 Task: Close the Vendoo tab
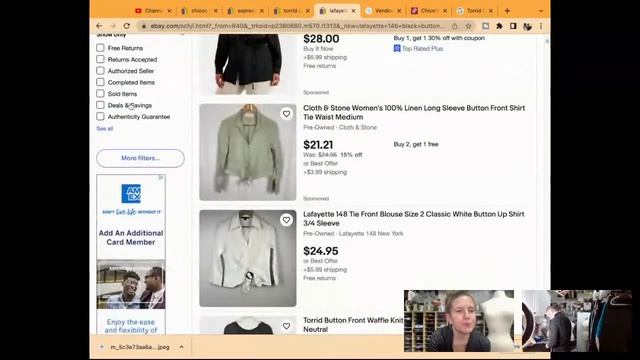[399, 11]
